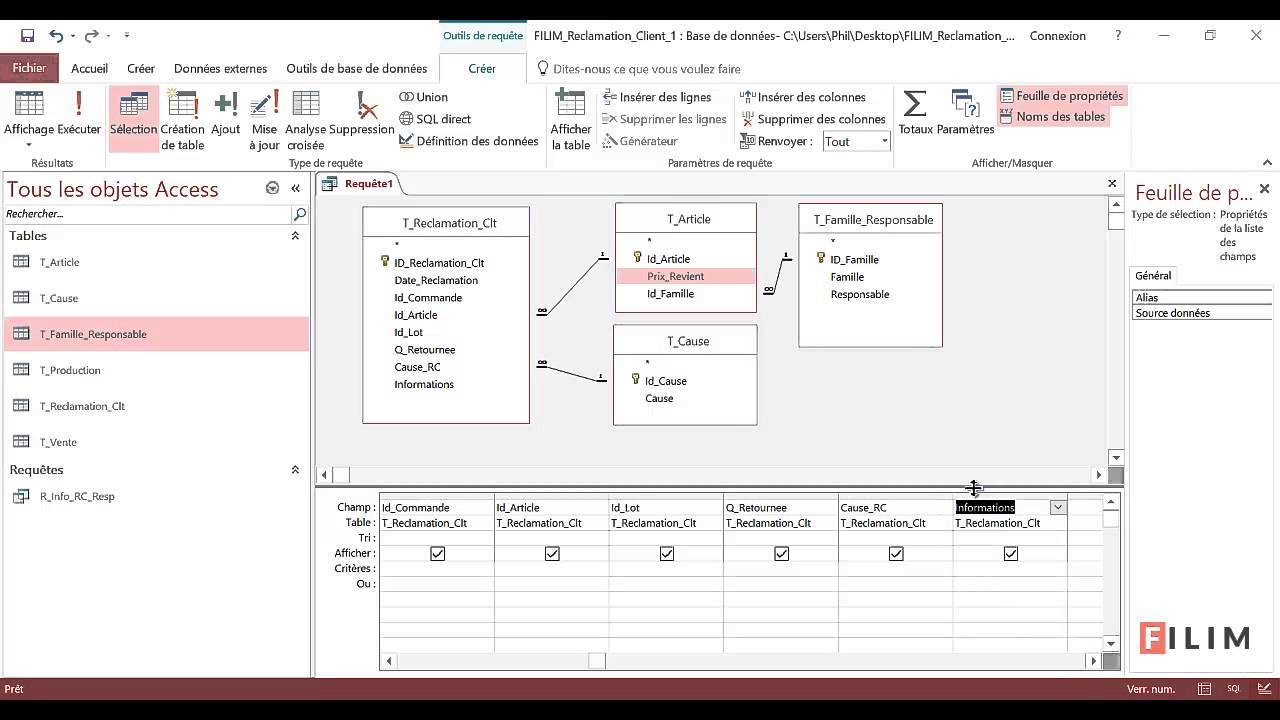1280x720 pixels.
Task: Collapse the navigation pane with chevrons
Action: point(296,188)
